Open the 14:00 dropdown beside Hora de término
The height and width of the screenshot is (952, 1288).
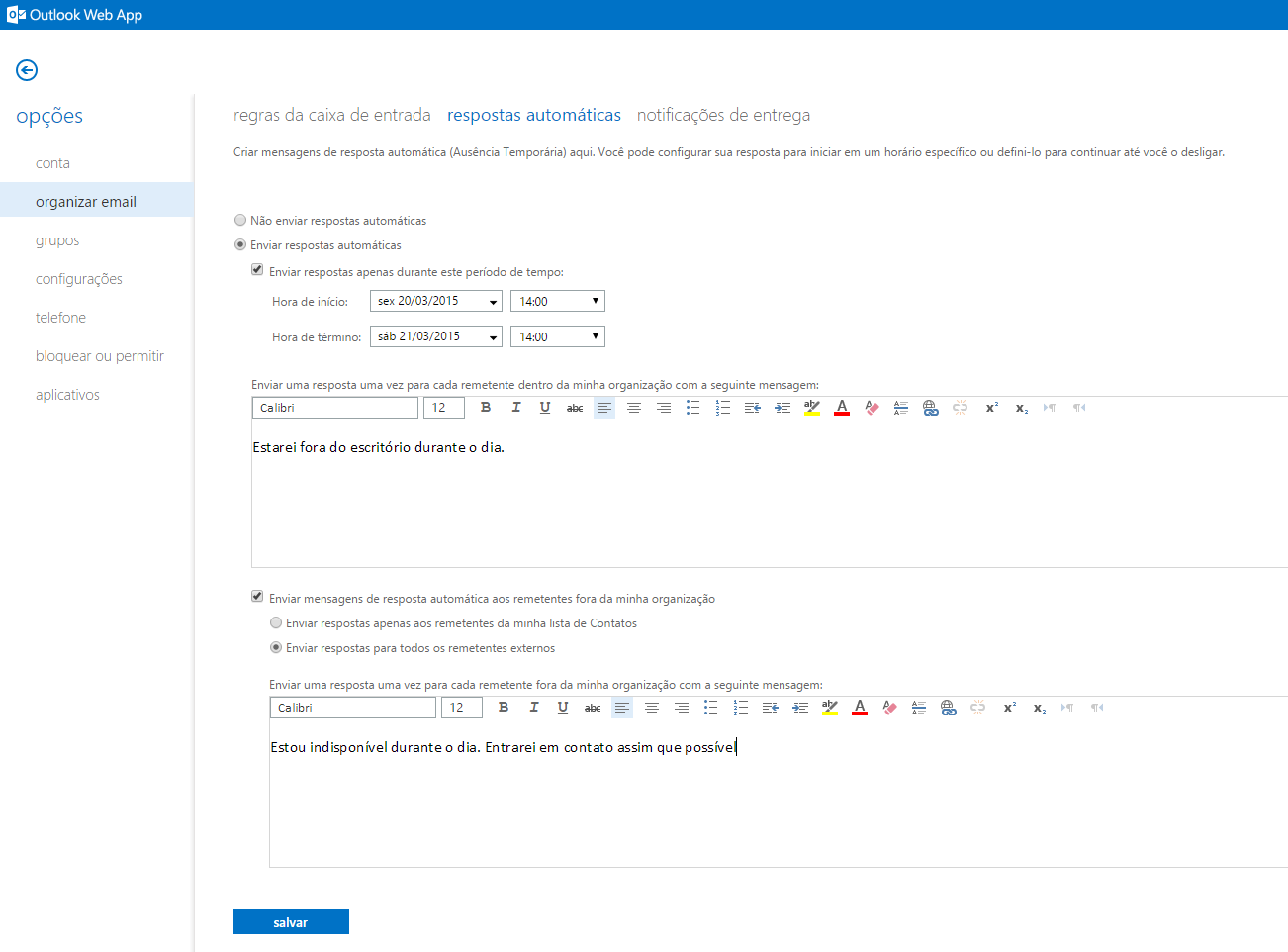(x=558, y=336)
